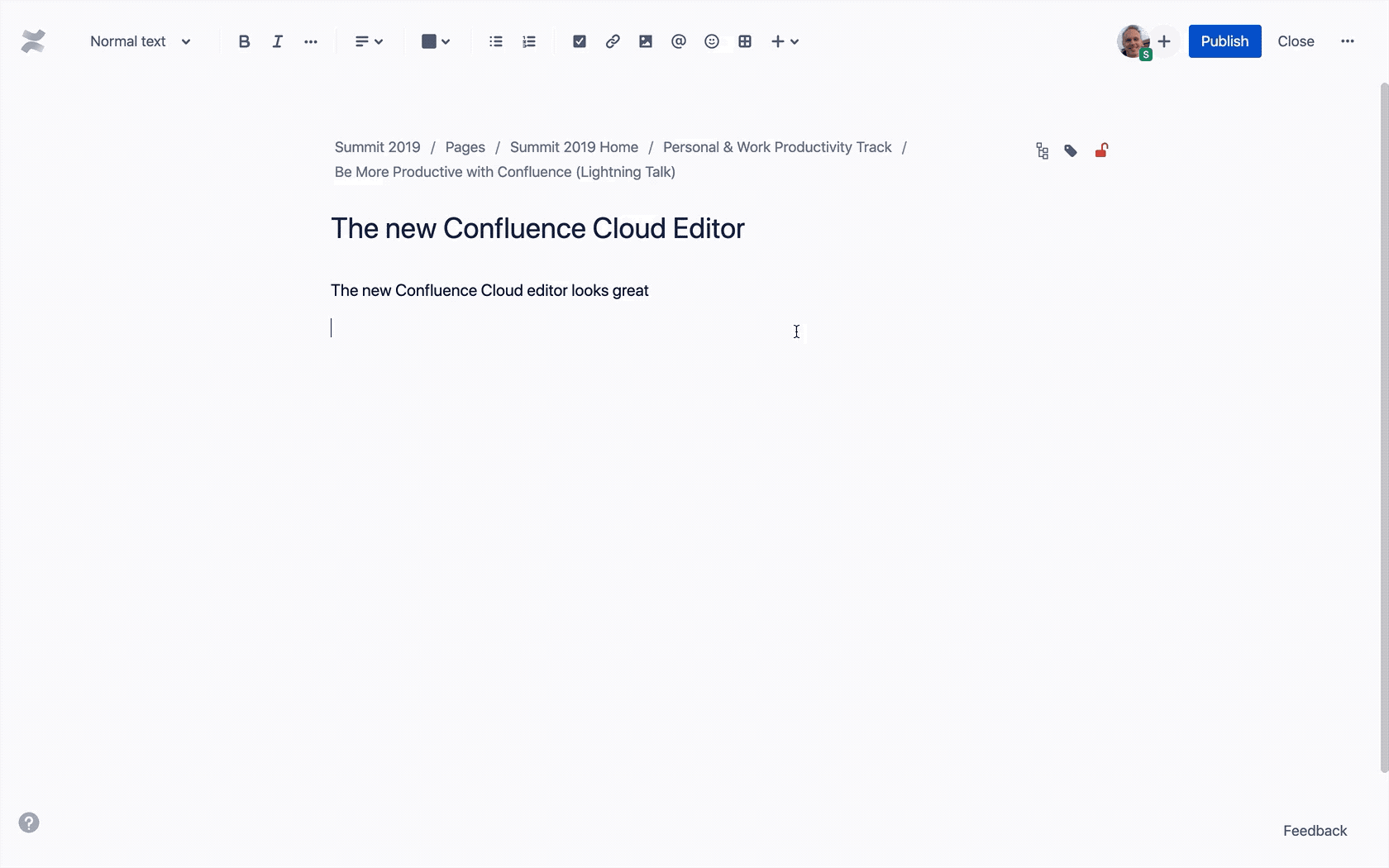Open Personal & Work Productivity Track breadcrumb
Viewport: 1389px width, 868px height.
(777, 147)
